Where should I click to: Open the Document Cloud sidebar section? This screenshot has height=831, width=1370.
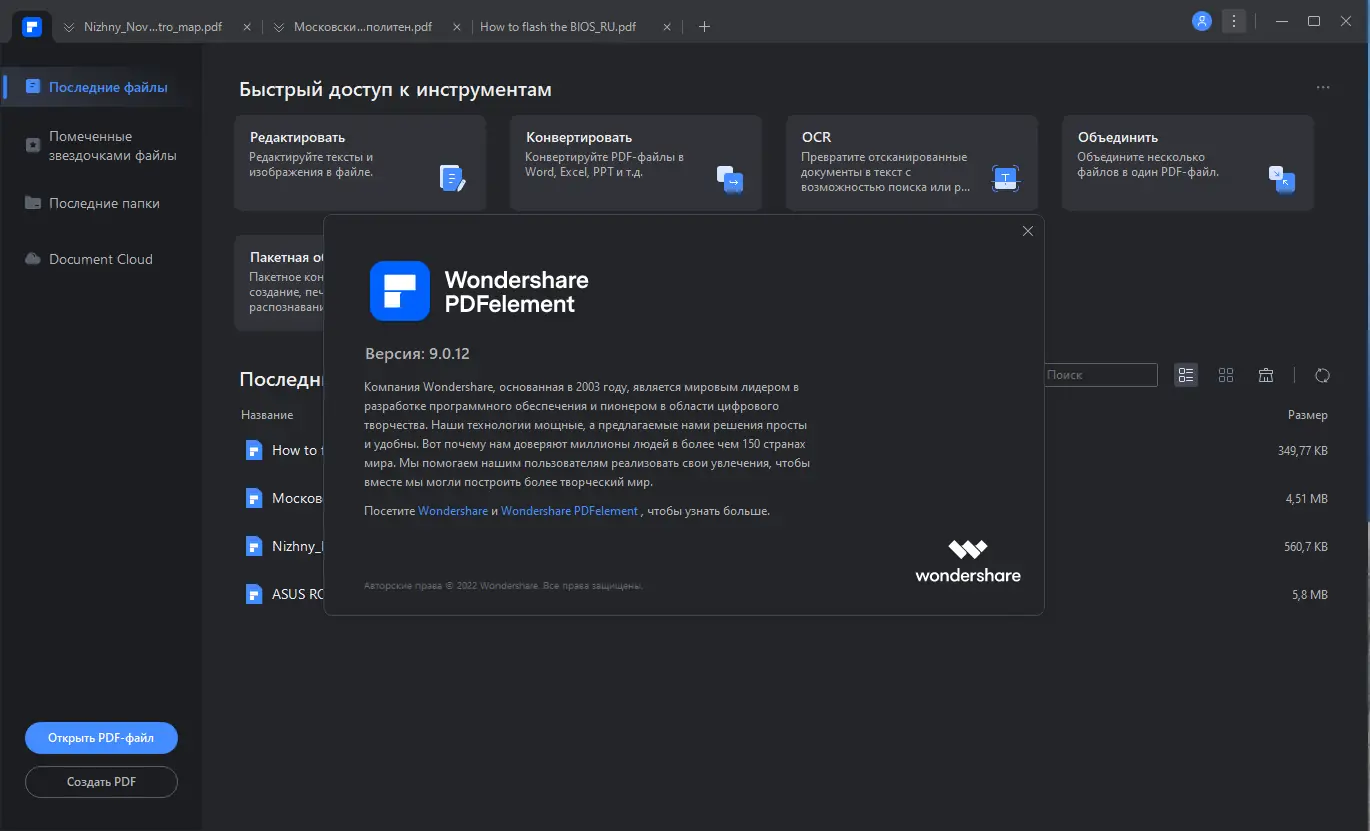point(100,258)
